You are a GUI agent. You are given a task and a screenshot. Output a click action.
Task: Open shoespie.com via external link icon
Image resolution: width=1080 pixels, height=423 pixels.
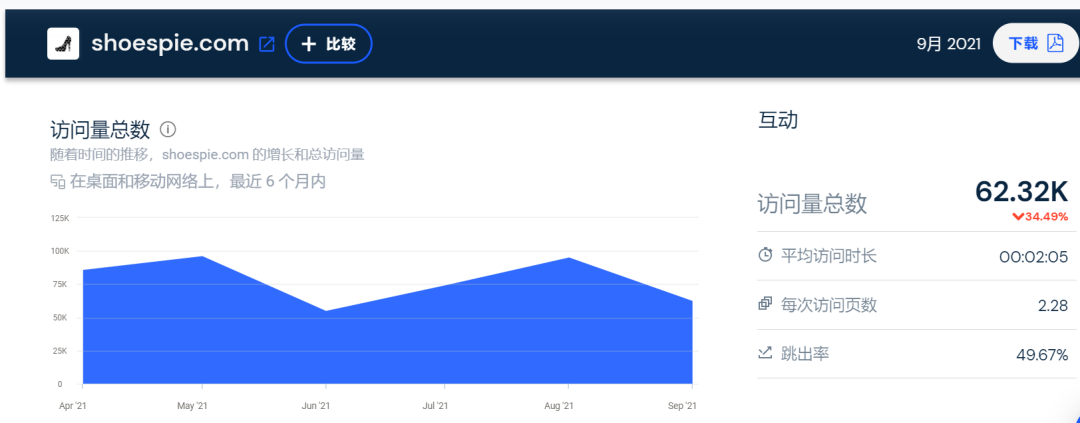click(x=267, y=44)
